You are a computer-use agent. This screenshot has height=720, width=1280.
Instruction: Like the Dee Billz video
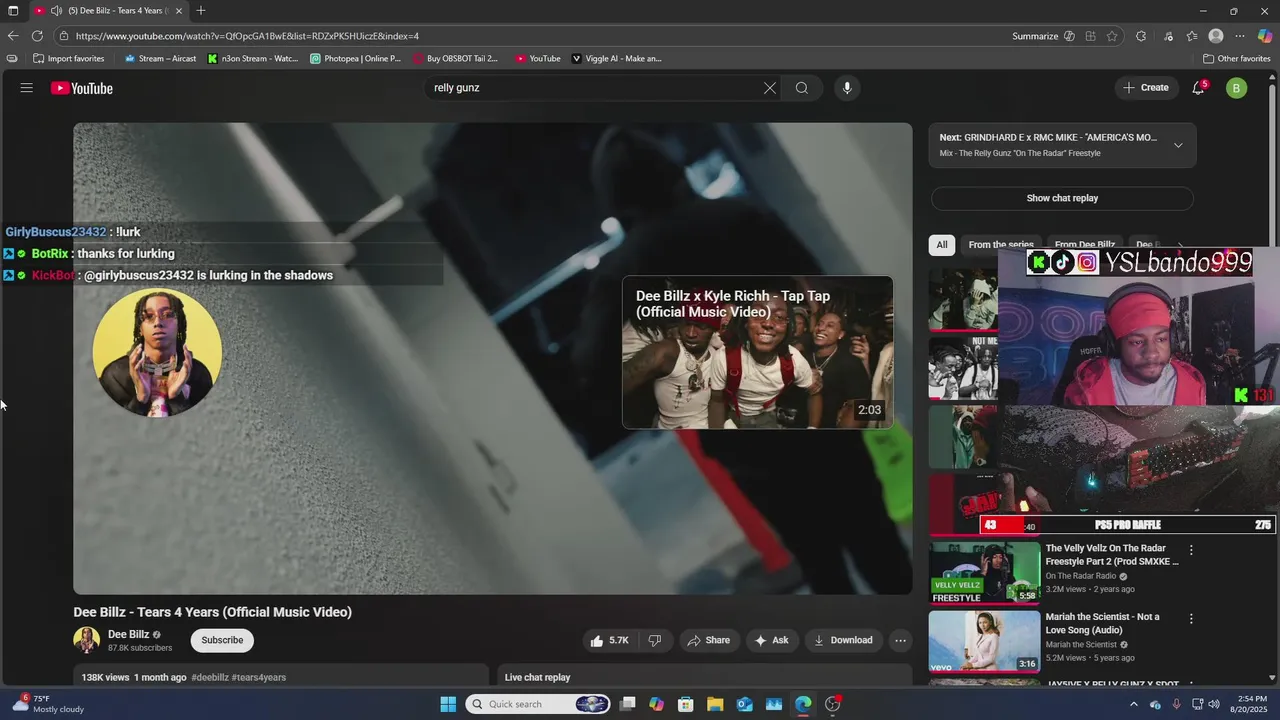coord(609,640)
